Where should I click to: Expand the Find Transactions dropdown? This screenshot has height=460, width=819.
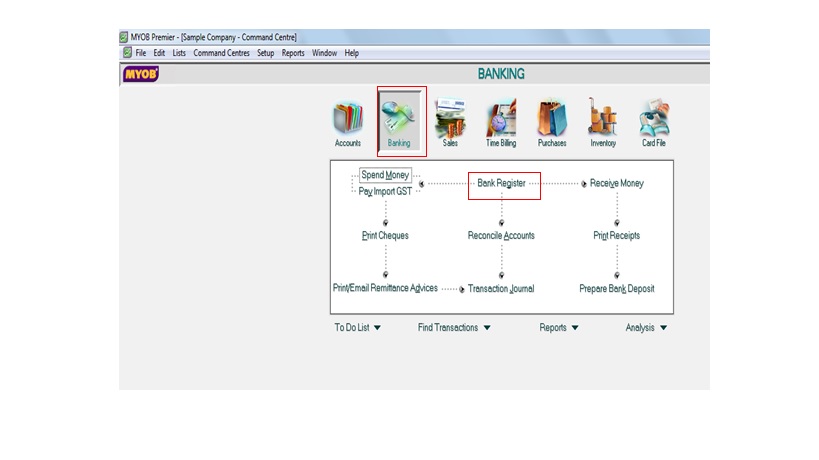454,328
